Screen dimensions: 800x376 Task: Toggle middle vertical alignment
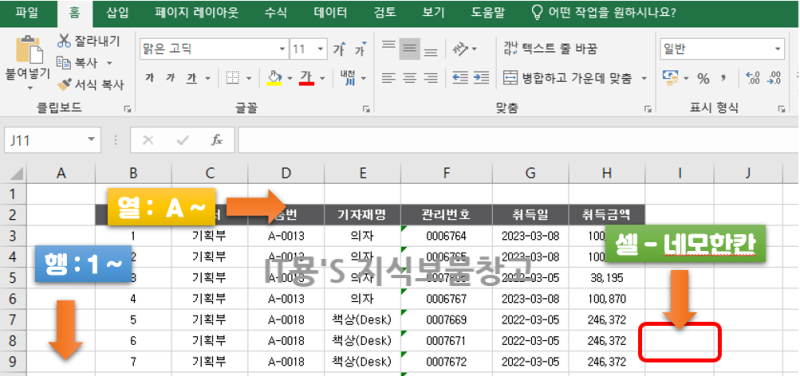(x=410, y=49)
